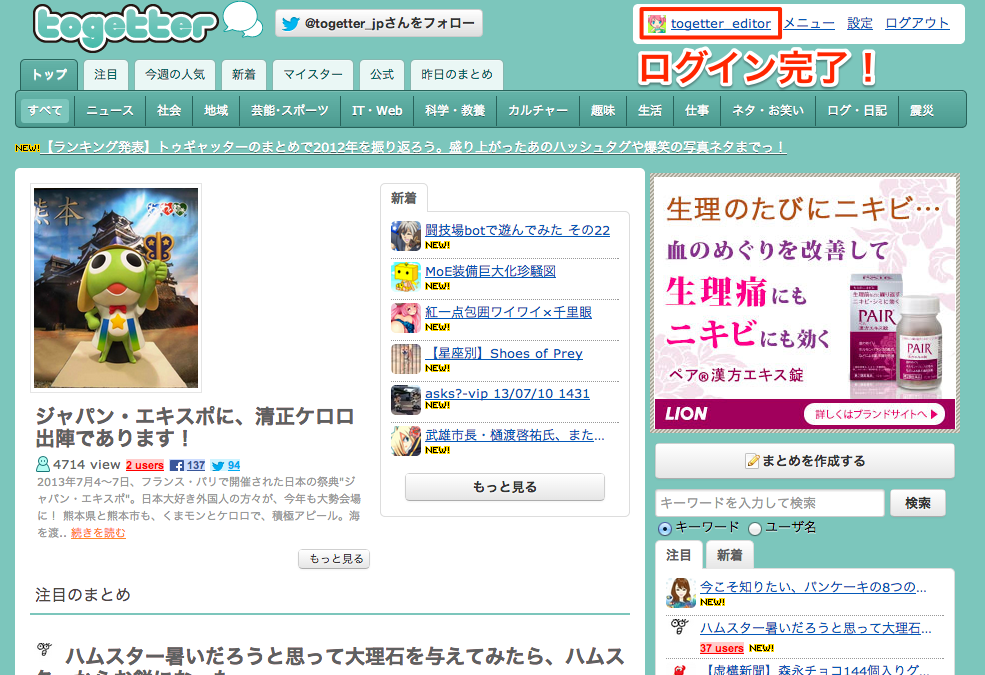This screenshot has height=675, width=985.
Task: Click the icon beside sidebar ハムスター暑いだろう entry
Action: [x=679, y=626]
